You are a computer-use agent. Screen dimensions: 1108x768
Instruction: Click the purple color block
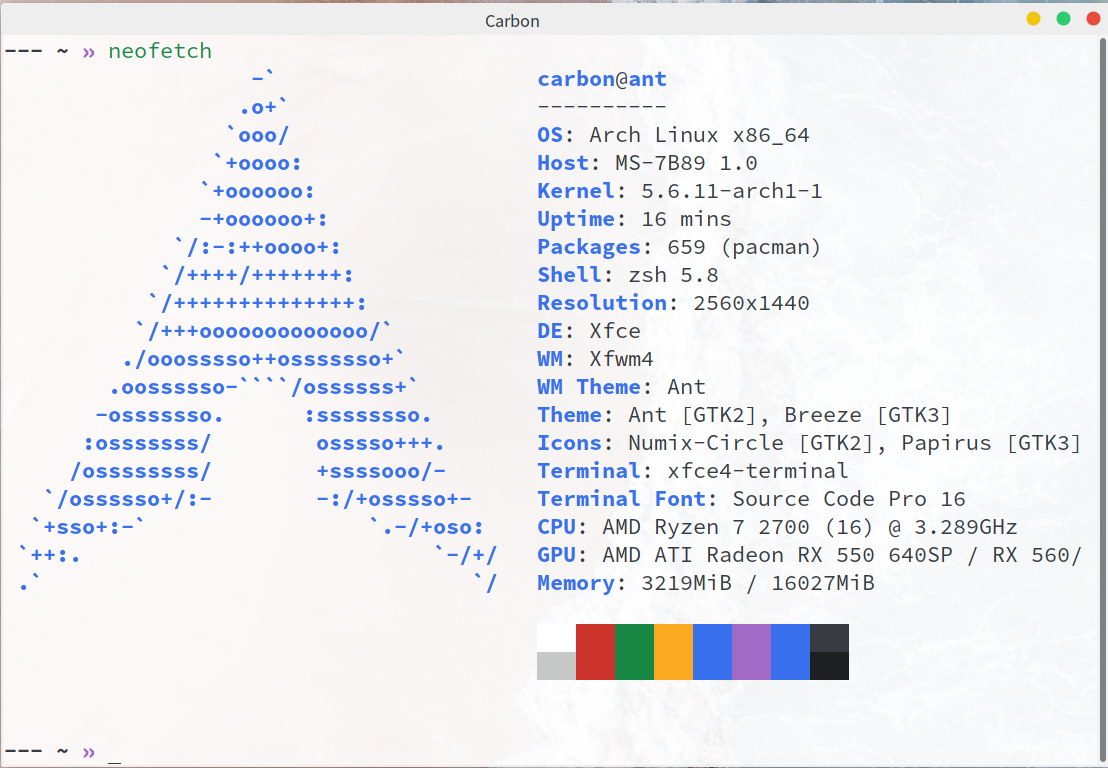click(751, 651)
